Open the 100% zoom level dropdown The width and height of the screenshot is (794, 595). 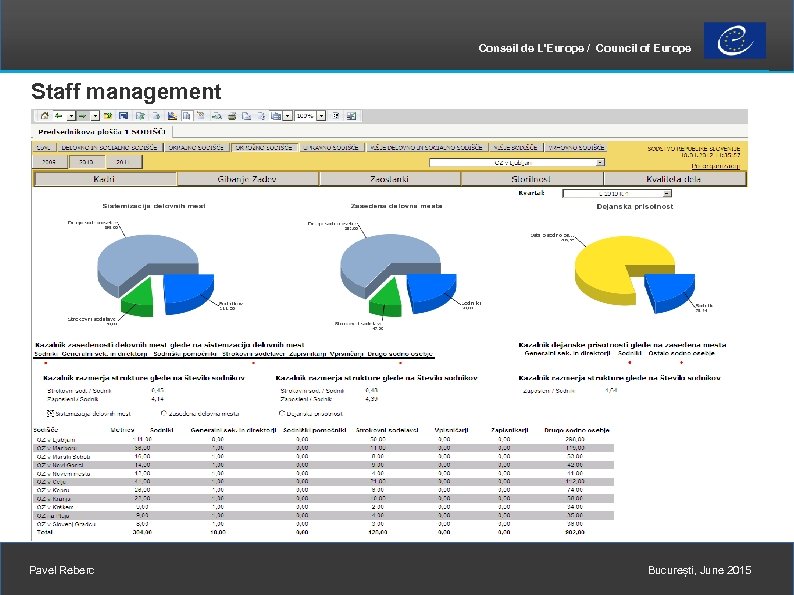click(x=321, y=116)
